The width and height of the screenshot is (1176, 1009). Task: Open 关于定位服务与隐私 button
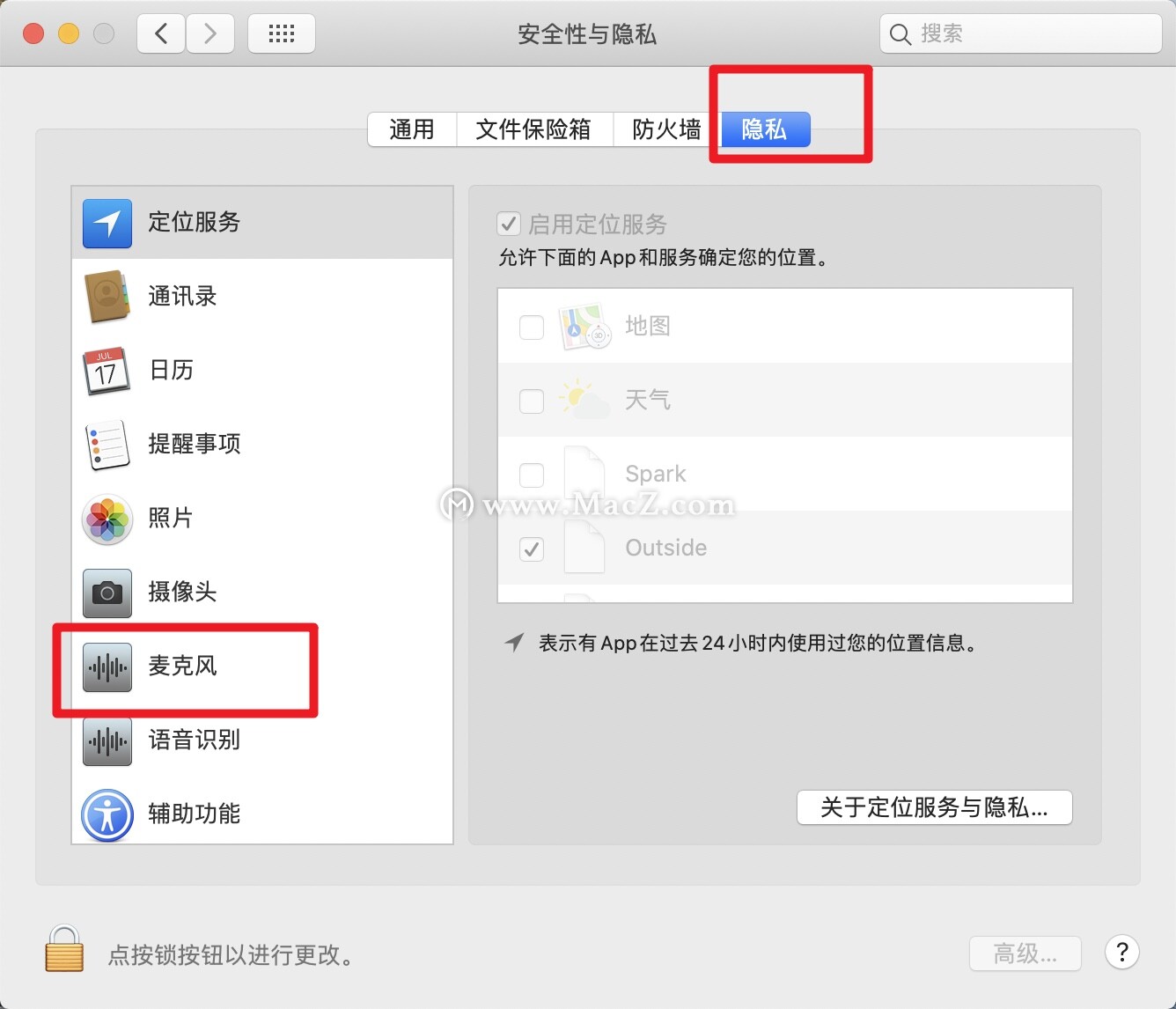click(x=934, y=807)
